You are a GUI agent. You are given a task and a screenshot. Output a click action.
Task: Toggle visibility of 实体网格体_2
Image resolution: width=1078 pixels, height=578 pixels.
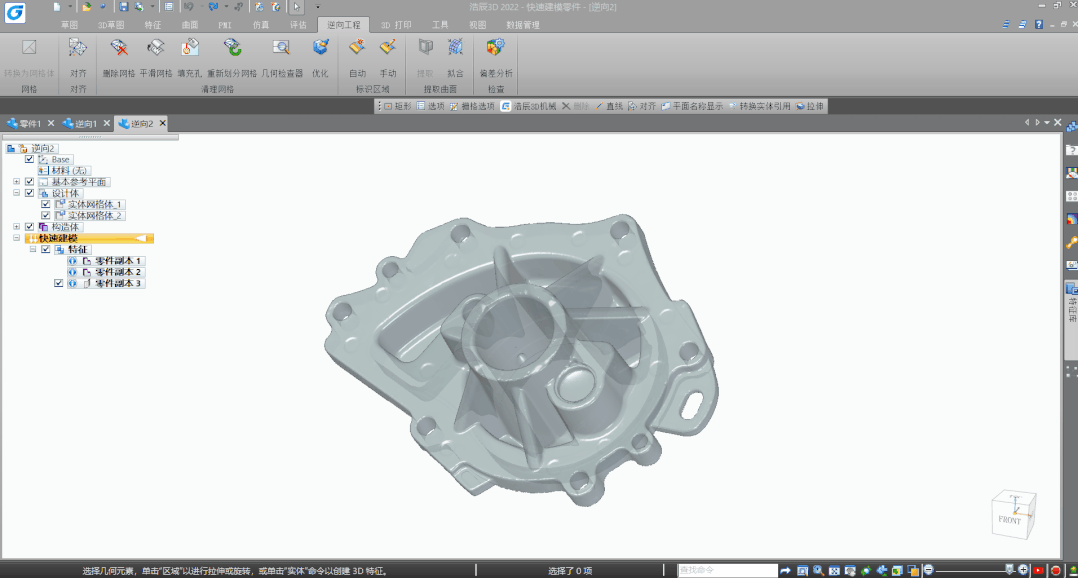45,215
